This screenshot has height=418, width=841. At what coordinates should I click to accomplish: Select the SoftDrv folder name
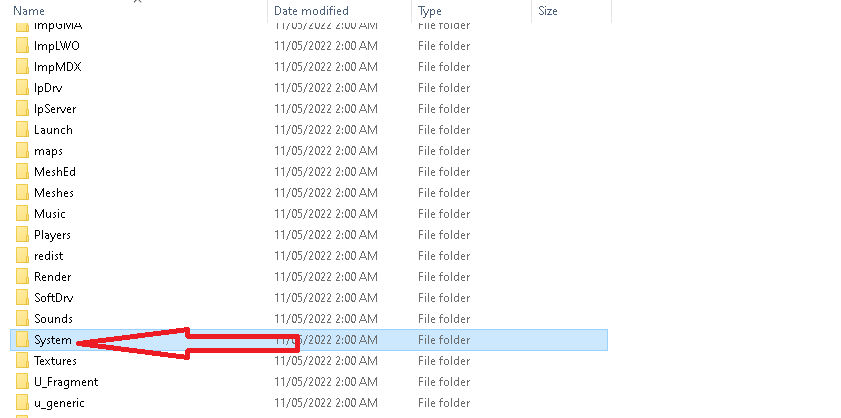[x=54, y=298]
